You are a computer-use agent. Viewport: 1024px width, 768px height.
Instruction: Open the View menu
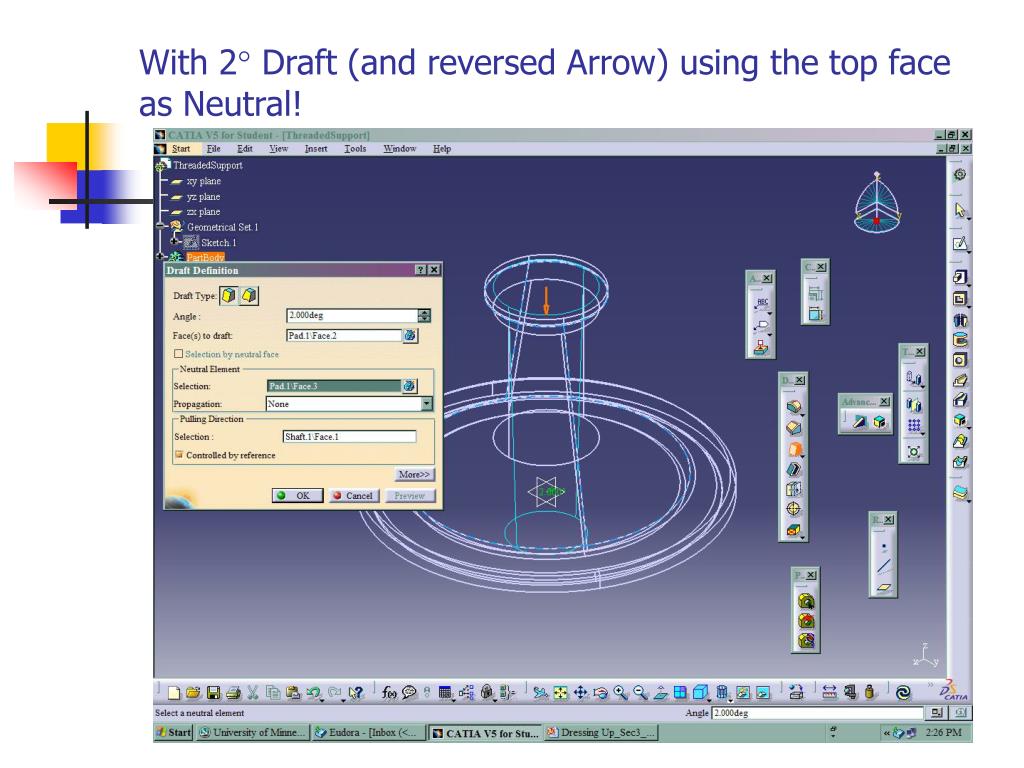click(x=279, y=149)
